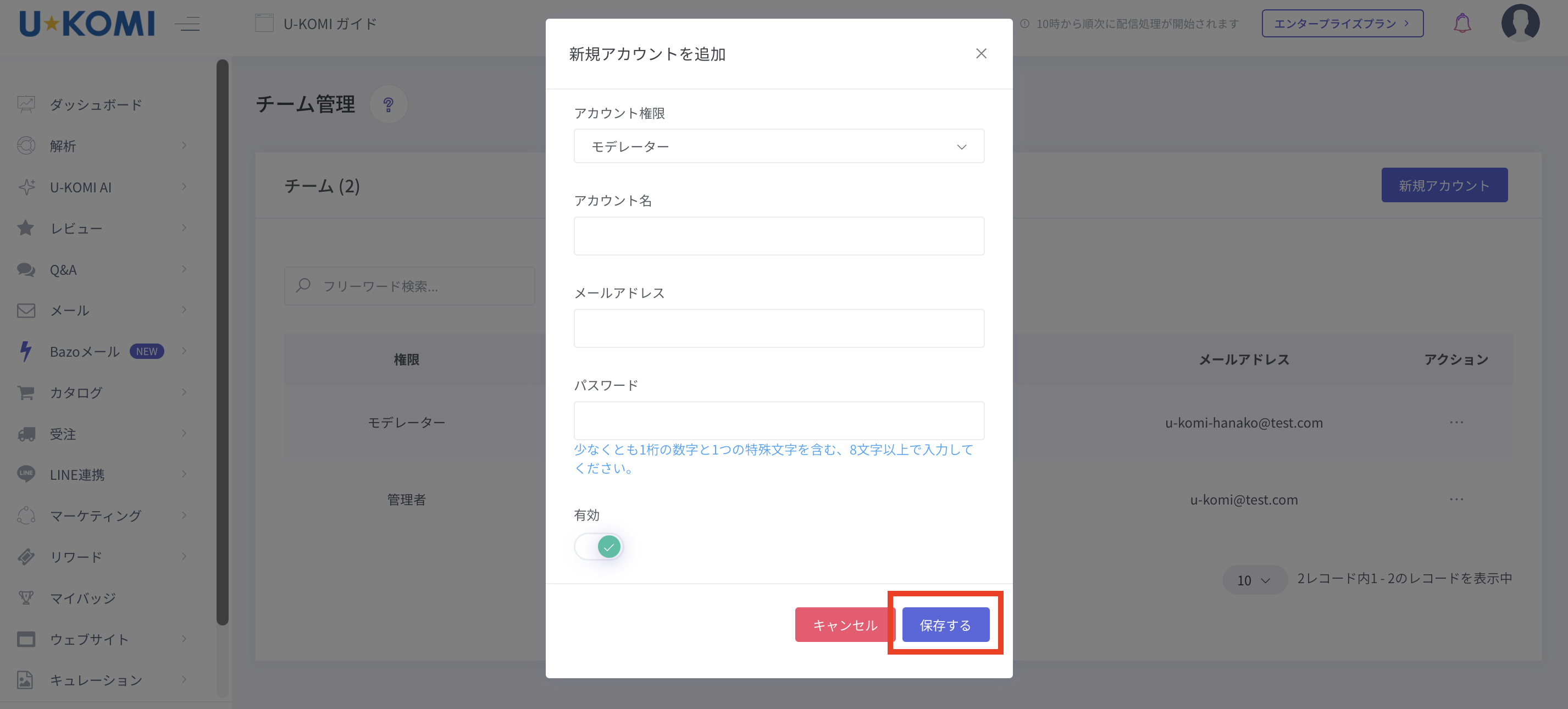Click the help question mark icon
1568x709 pixels.
pos(389,104)
